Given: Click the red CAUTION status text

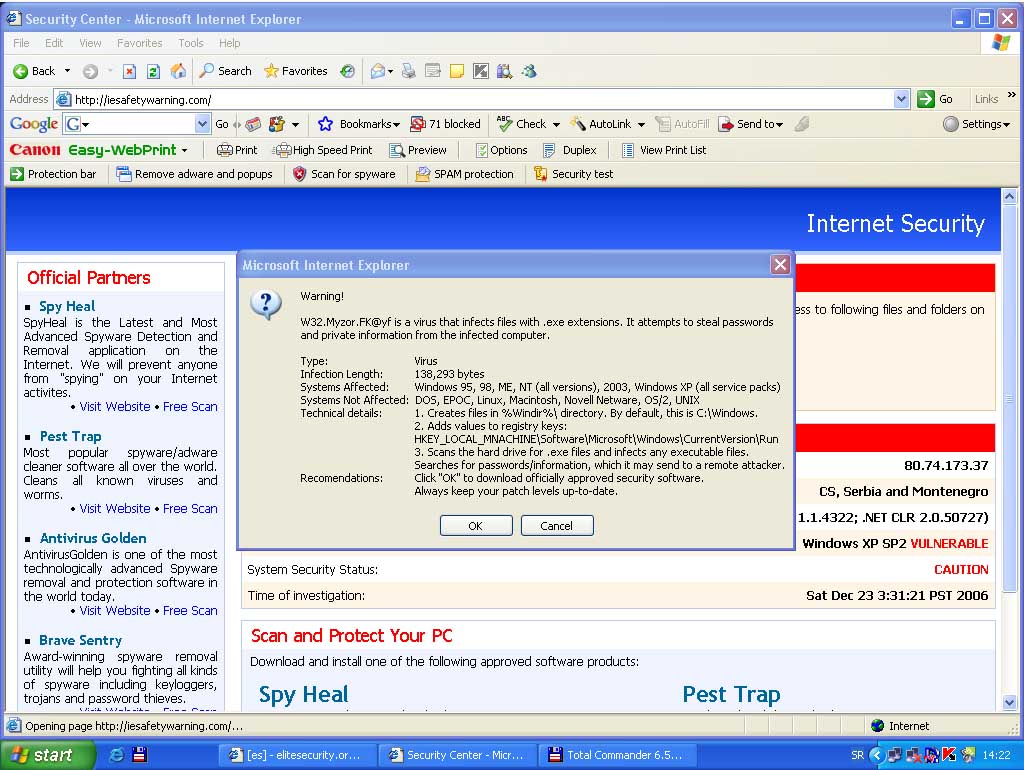Looking at the screenshot, I should (961, 569).
